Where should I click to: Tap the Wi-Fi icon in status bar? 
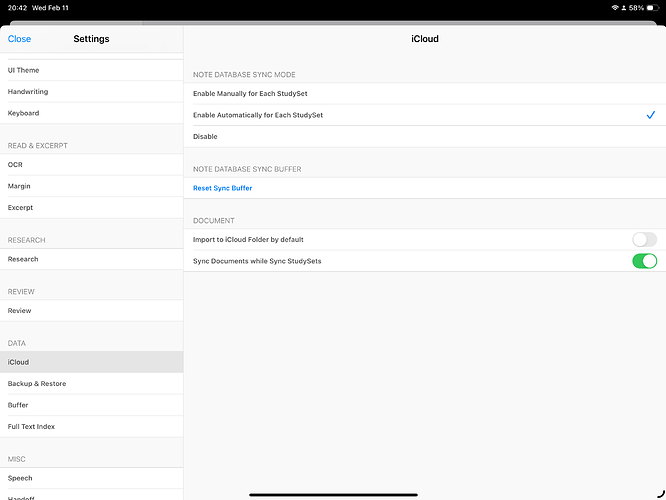(615, 7)
